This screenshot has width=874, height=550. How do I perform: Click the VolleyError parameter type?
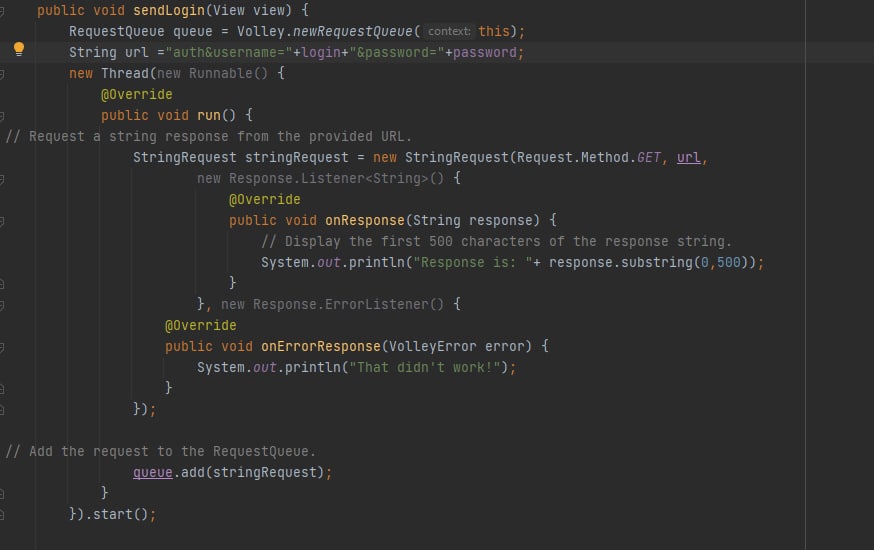pyautogui.click(x=433, y=347)
